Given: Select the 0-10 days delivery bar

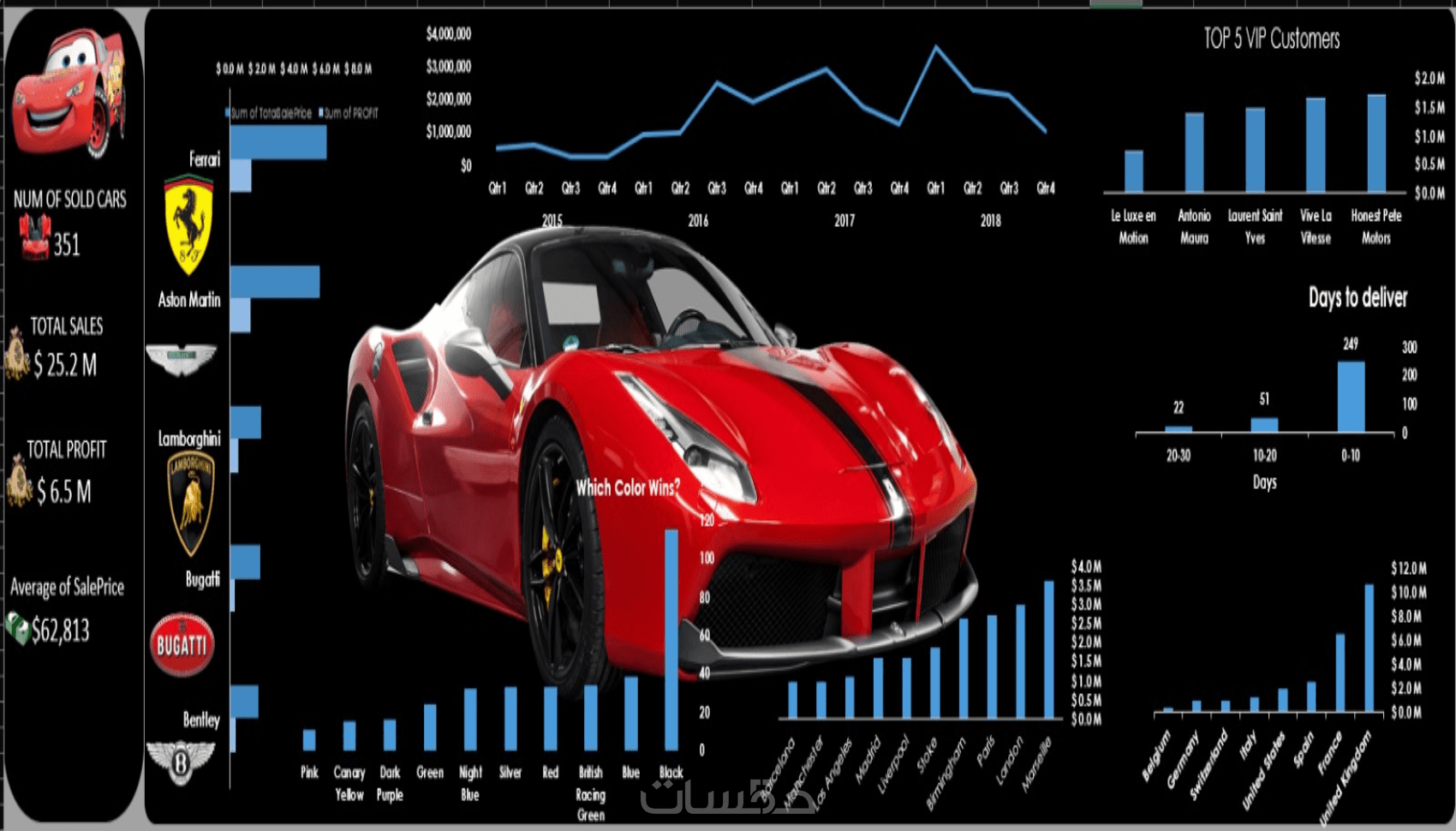Looking at the screenshot, I should pos(1351,398).
